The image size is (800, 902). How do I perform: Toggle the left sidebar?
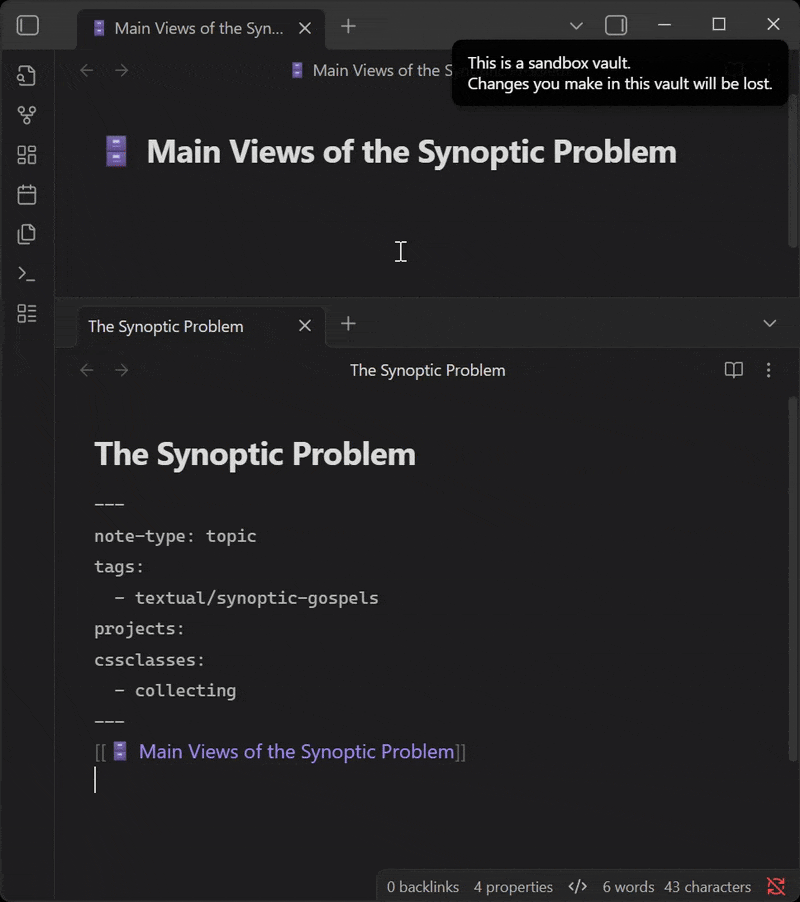point(28,25)
